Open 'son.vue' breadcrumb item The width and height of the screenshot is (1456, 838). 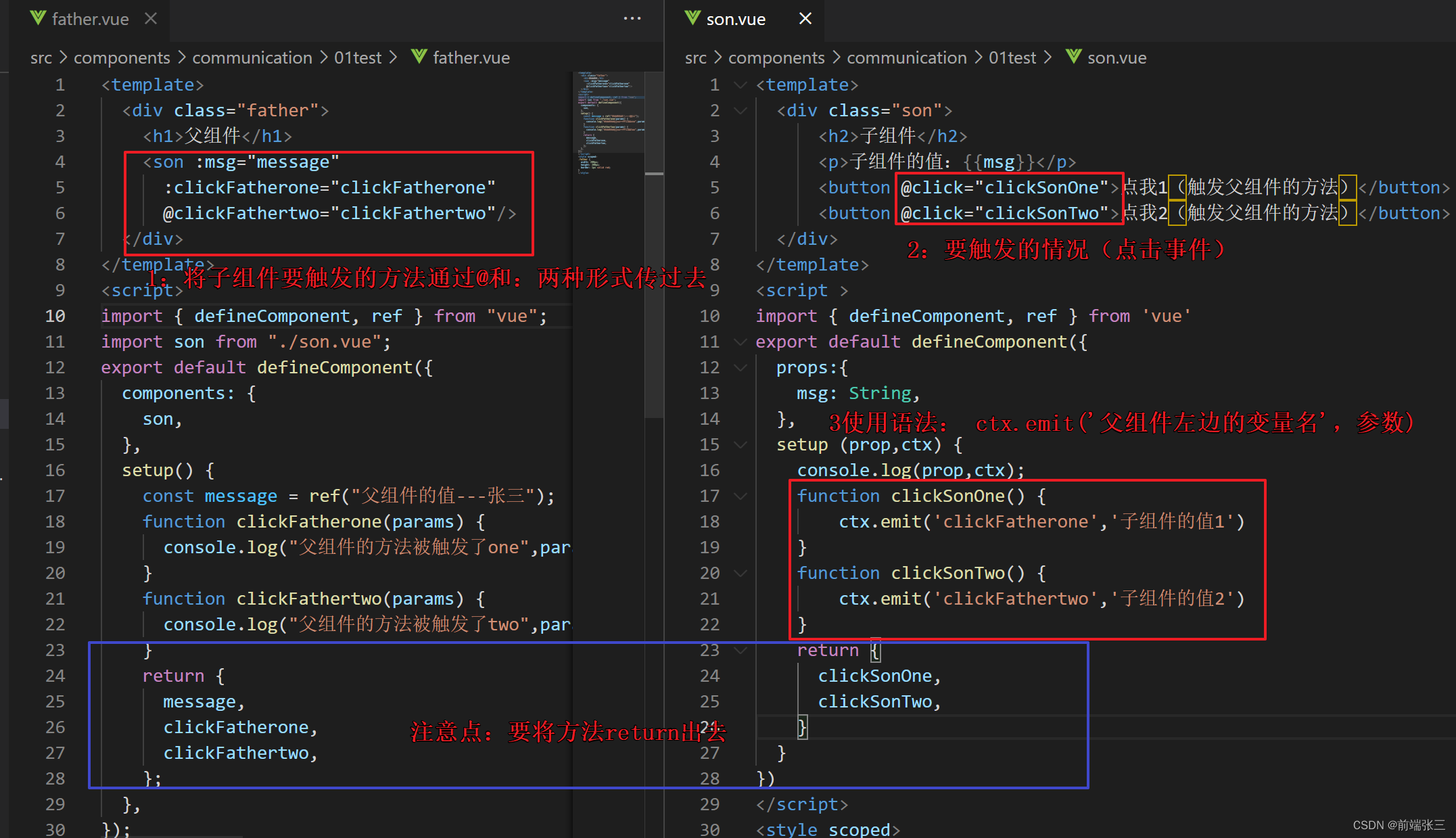pyautogui.click(x=1117, y=57)
